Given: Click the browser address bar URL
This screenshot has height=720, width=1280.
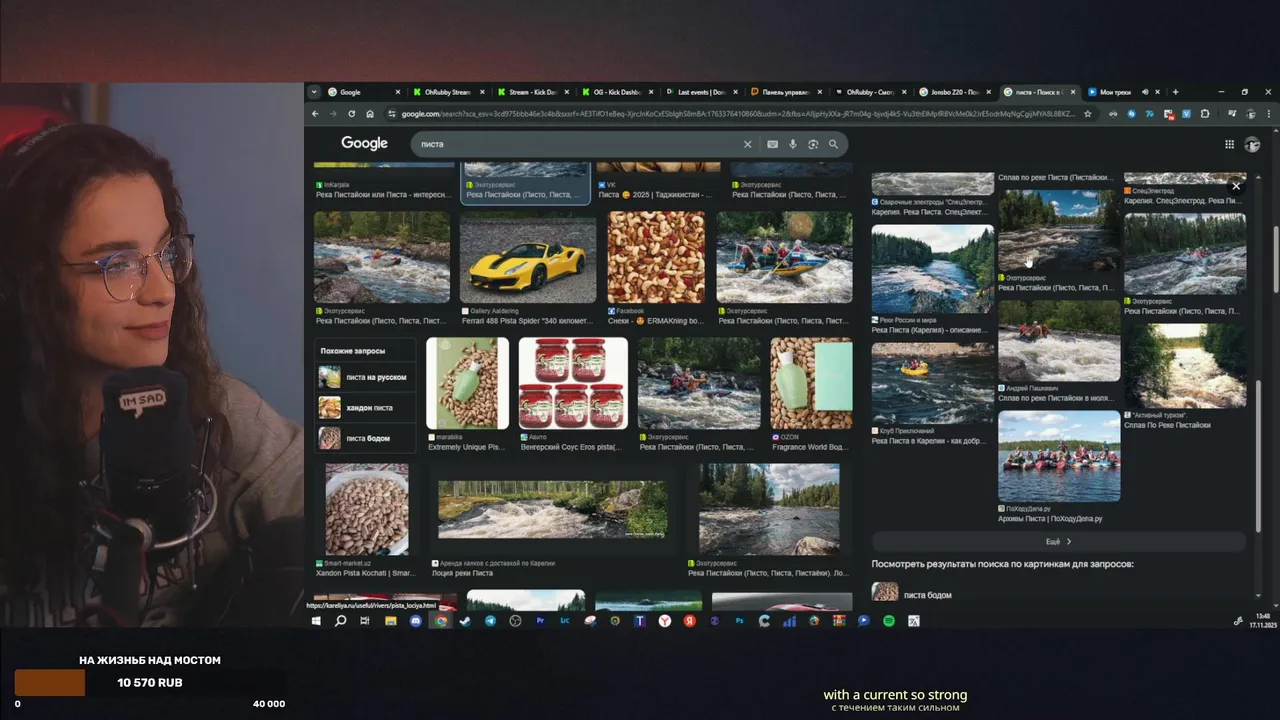Looking at the screenshot, I should [738, 114].
